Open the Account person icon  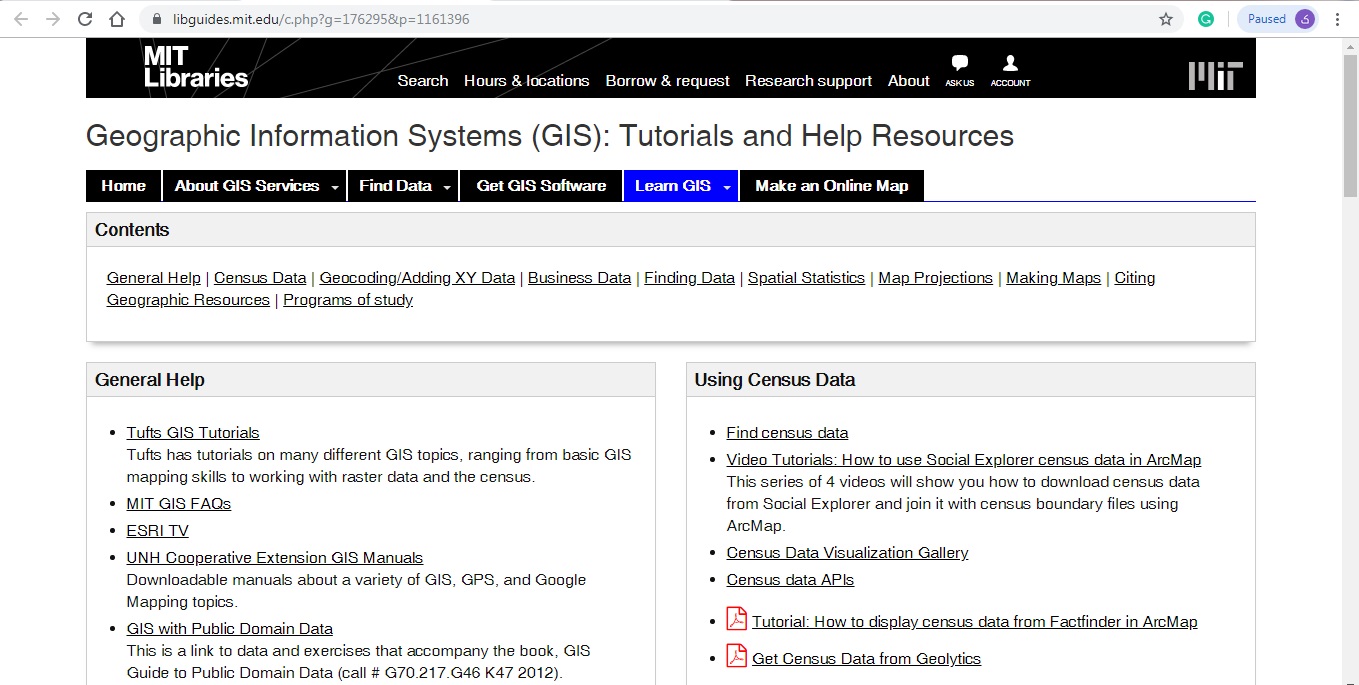pyautogui.click(x=1010, y=70)
